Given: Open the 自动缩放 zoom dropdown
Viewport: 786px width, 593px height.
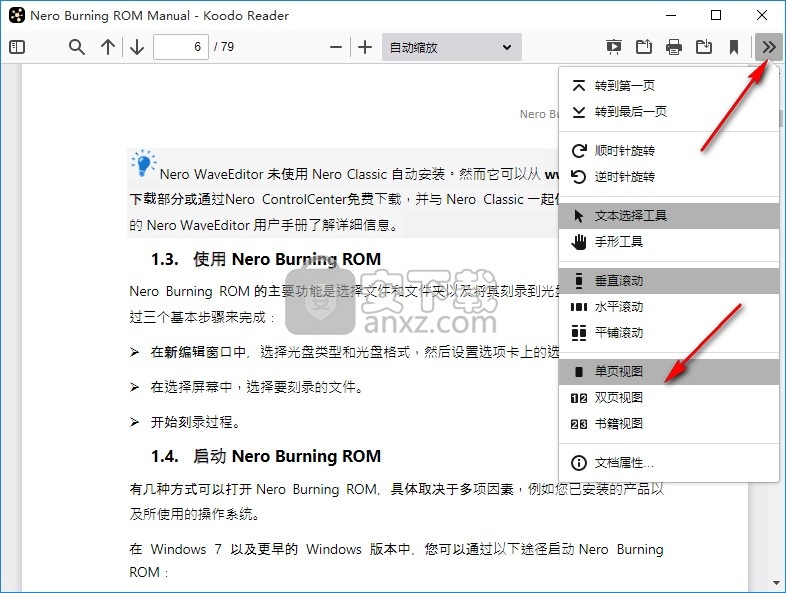Looking at the screenshot, I should point(452,47).
